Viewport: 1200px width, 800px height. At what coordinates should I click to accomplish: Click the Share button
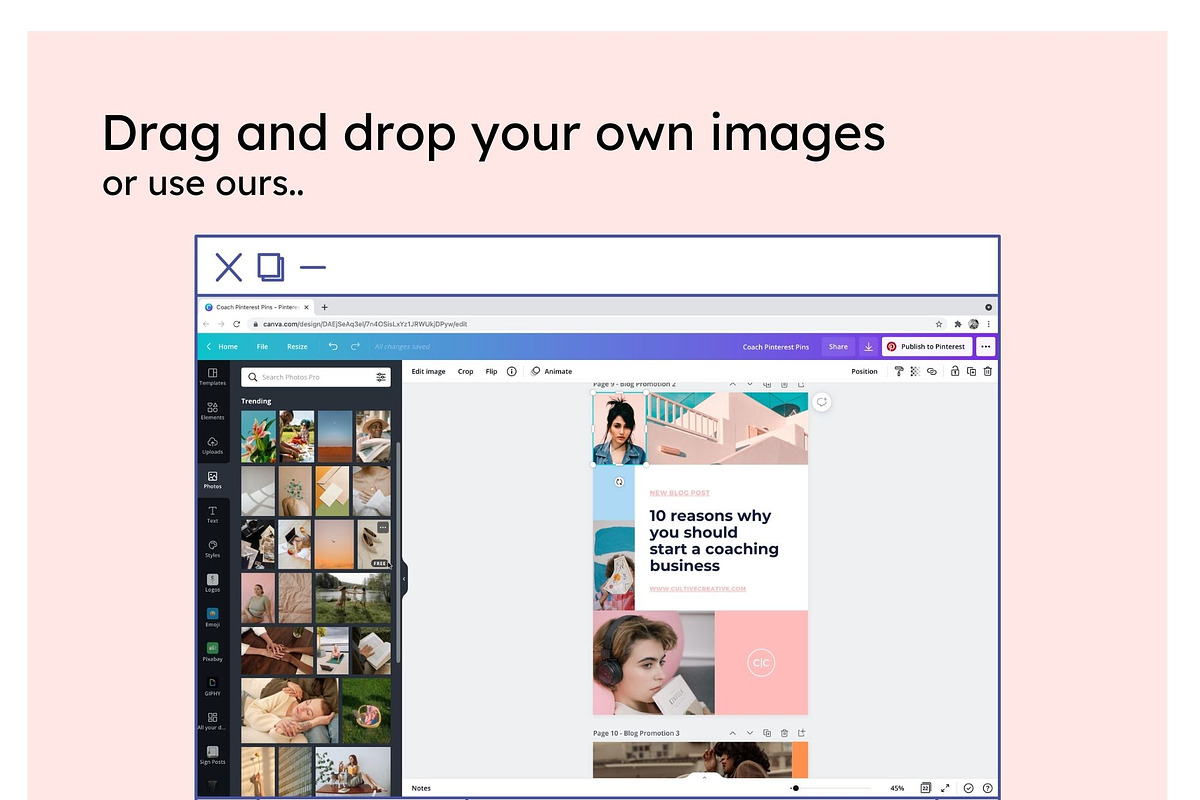coord(838,347)
